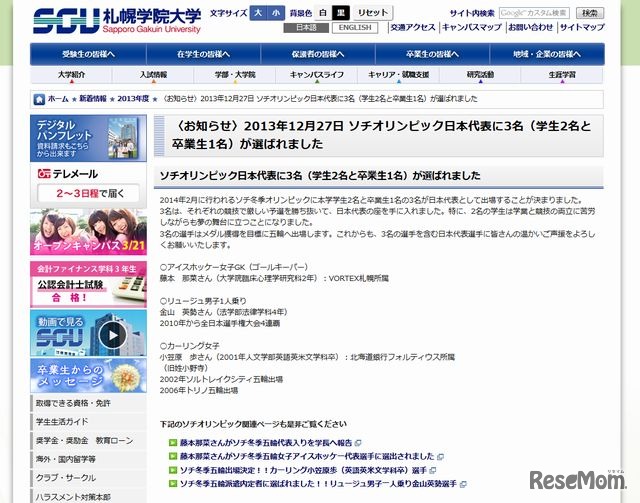Open 奨学金・奨励金 教育ローン sidebar item
Screen dimensions: 640x503
(x=89, y=441)
